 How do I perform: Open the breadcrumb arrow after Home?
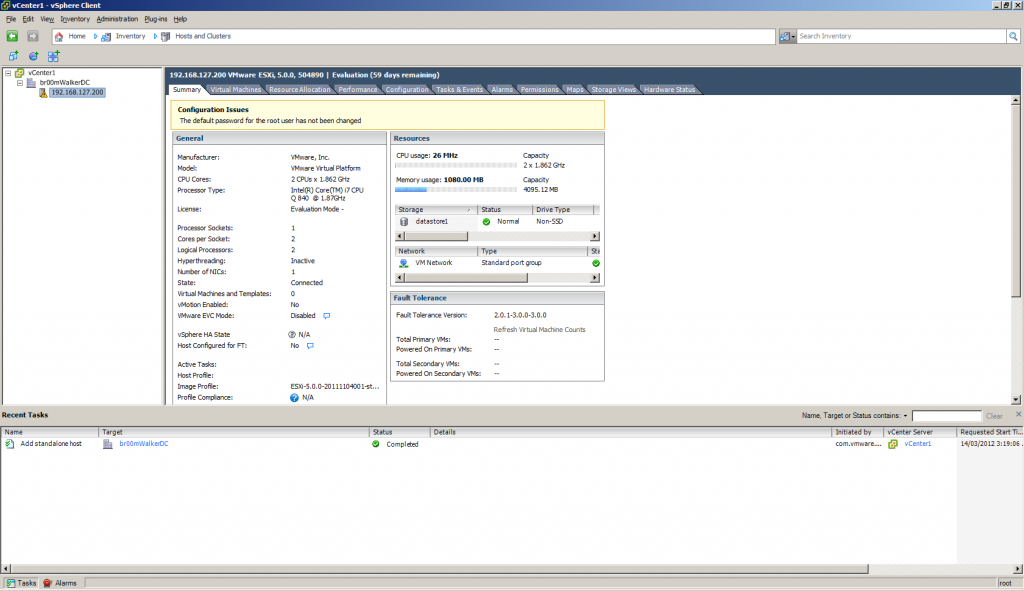coord(95,37)
